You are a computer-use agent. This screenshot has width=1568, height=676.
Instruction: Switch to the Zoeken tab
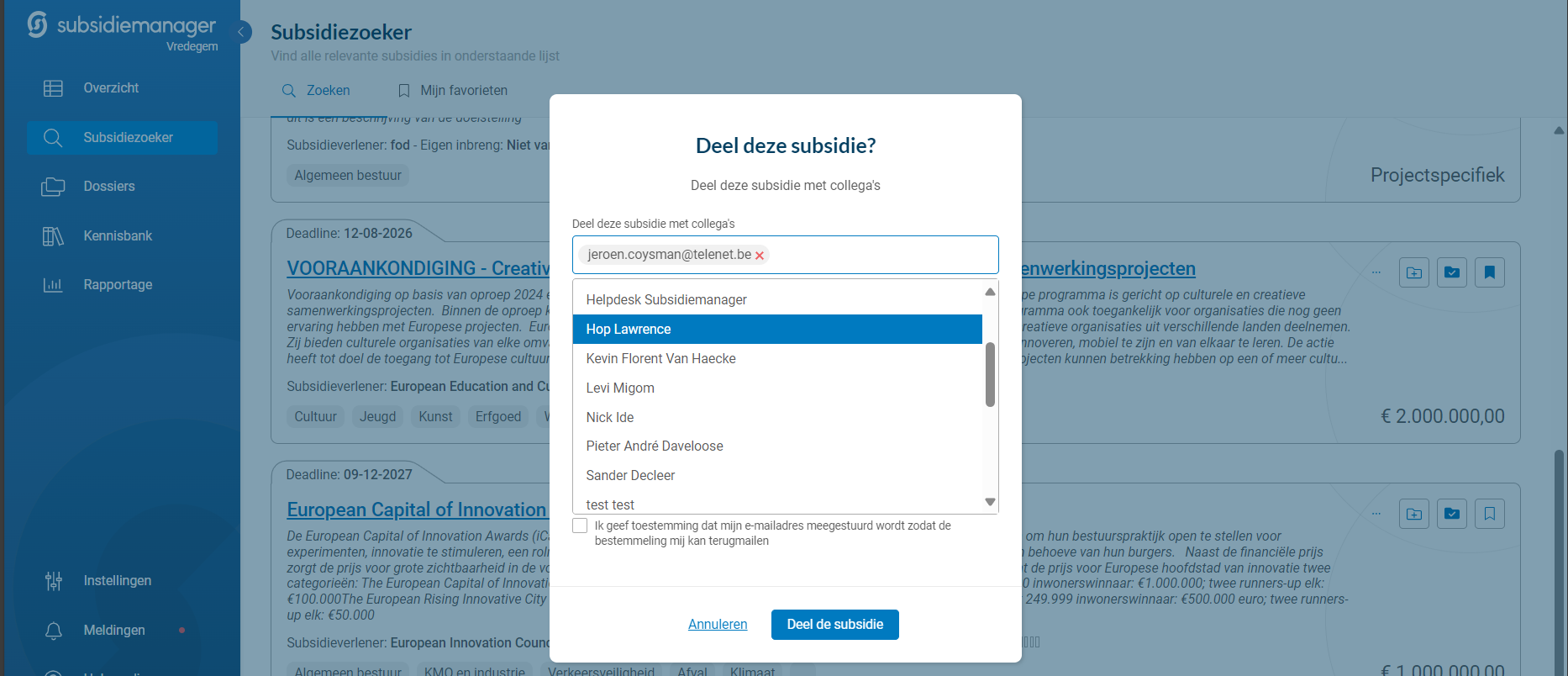tap(317, 91)
